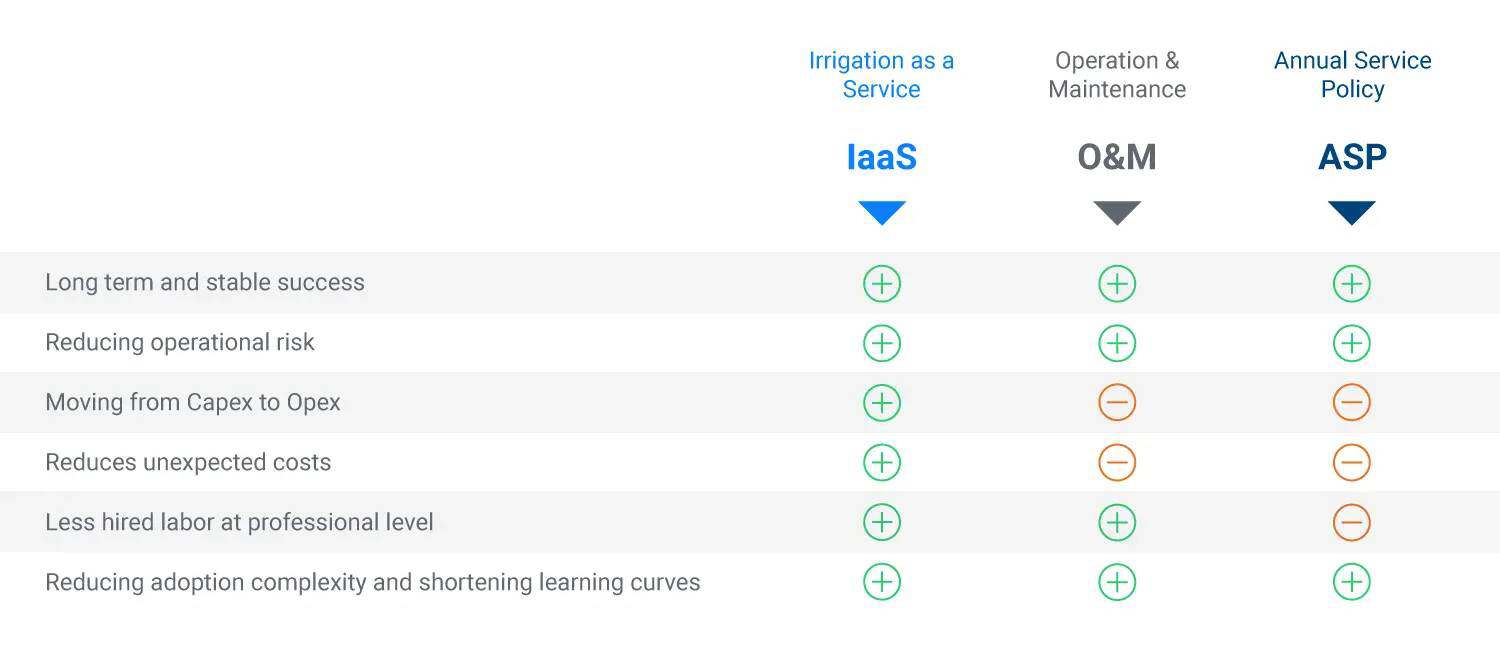
Task: Select the Operation & Maintenance heading
Action: pyautogui.click(x=1117, y=75)
